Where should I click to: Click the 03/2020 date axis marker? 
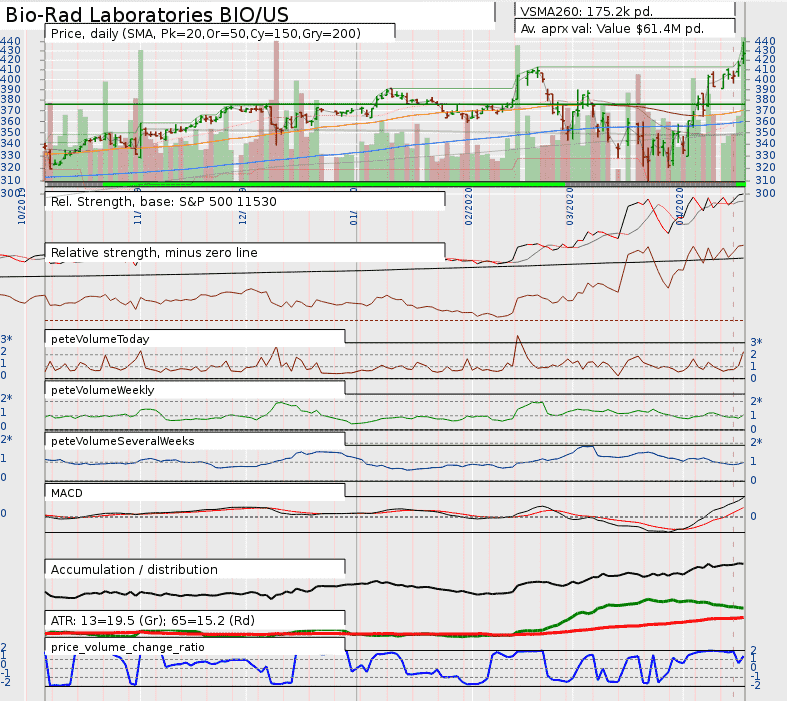[569, 206]
